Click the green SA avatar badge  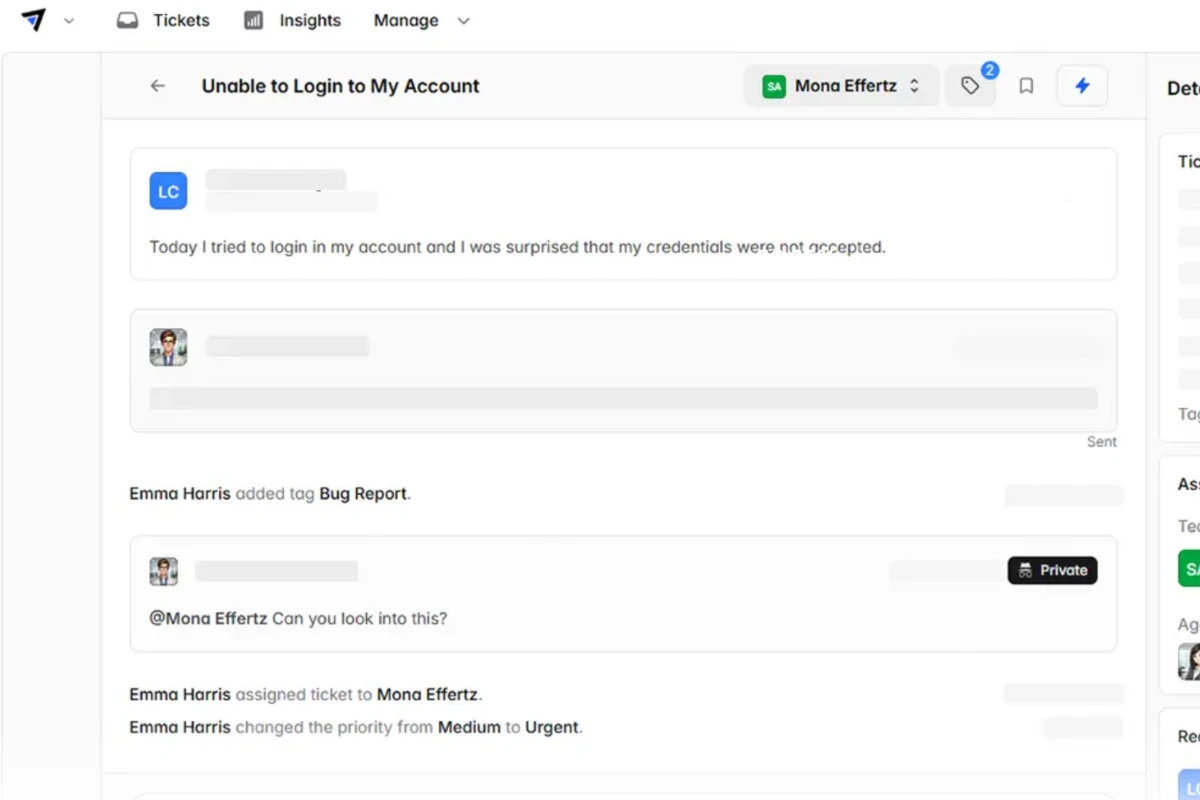[x=774, y=86]
